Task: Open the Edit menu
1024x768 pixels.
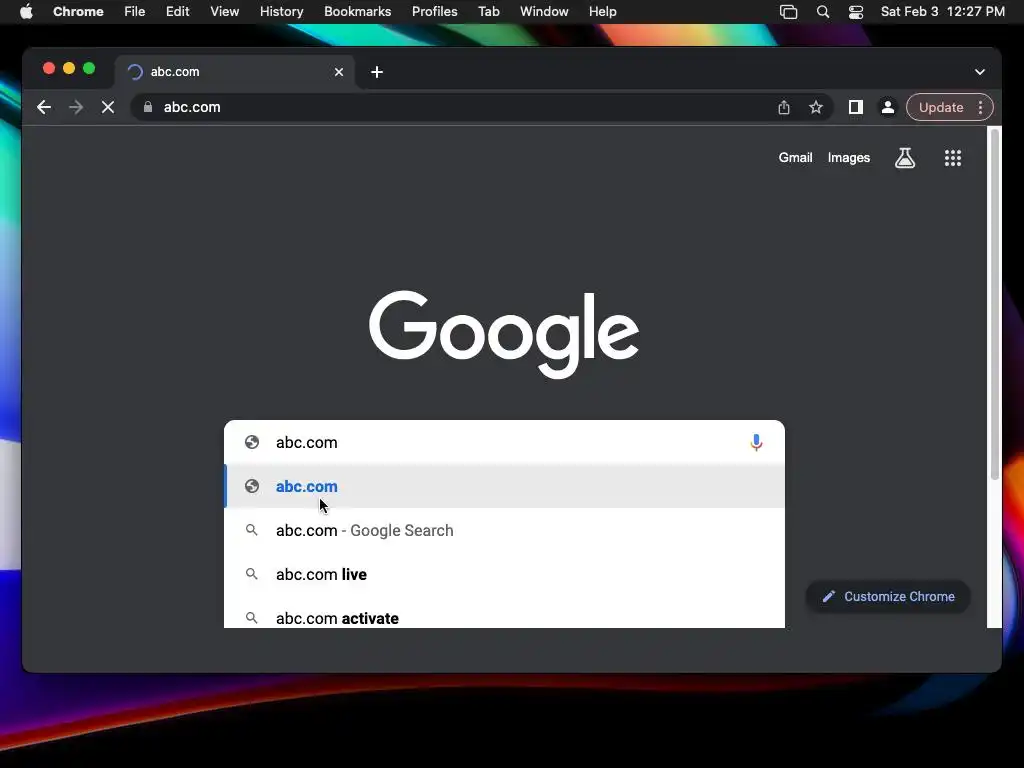Action: (x=177, y=12)
